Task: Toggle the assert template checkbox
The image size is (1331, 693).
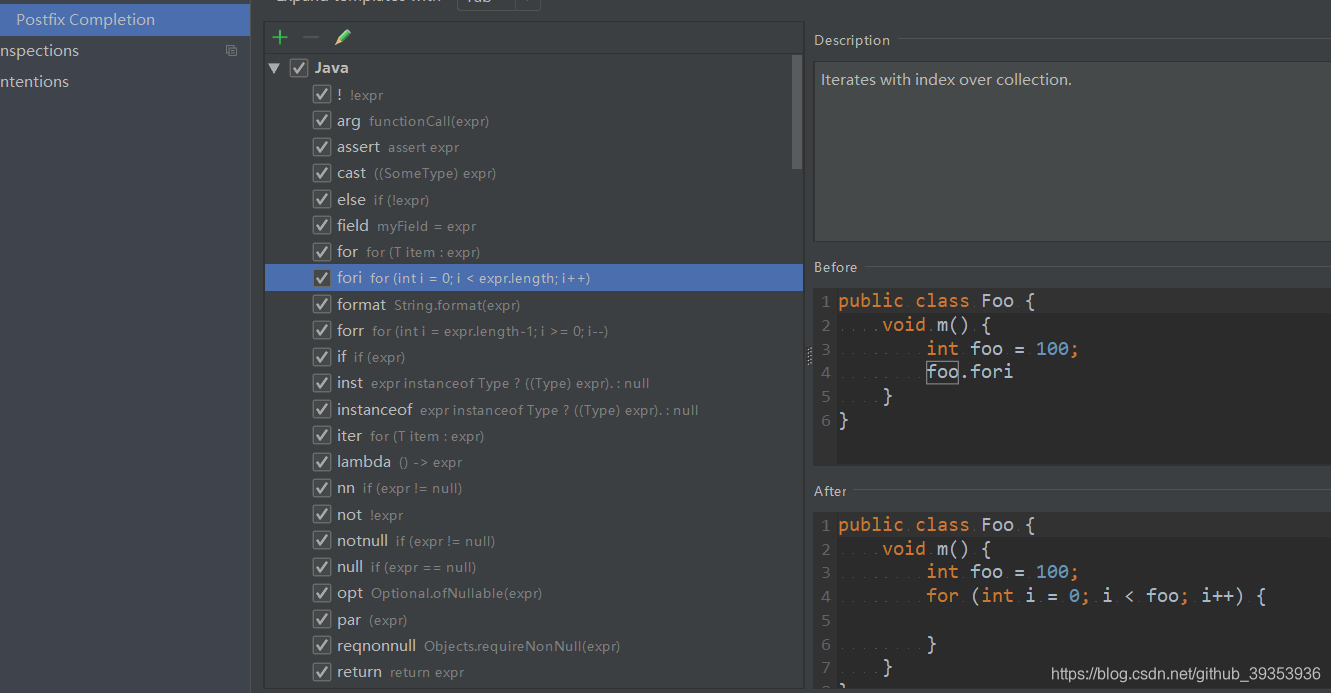Action: (x=322, y=147)
